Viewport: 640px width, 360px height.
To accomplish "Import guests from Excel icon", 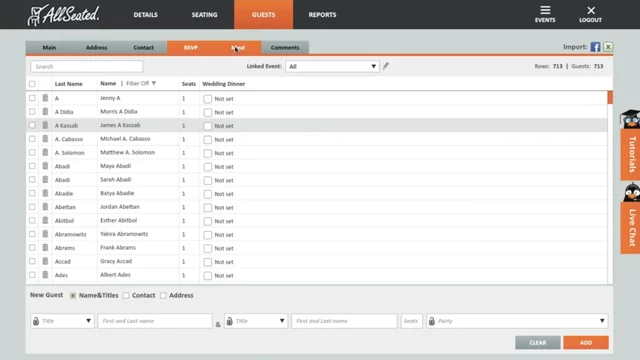I will tap(608, 47).
